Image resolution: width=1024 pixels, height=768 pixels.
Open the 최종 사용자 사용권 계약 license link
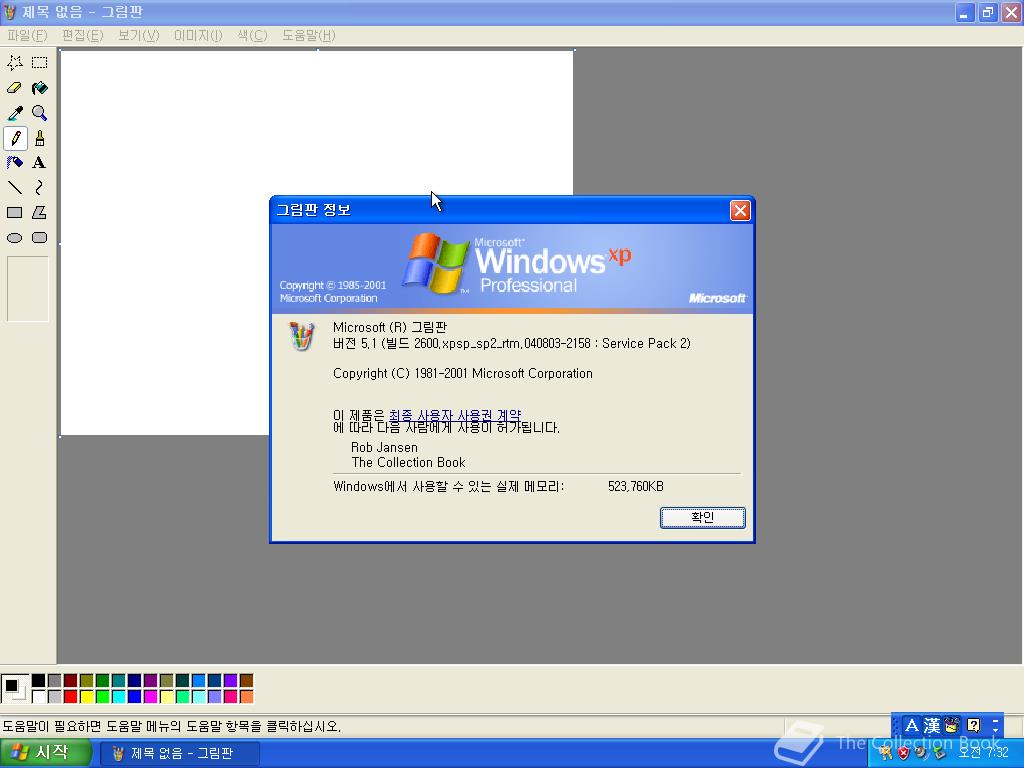point(455,415)
